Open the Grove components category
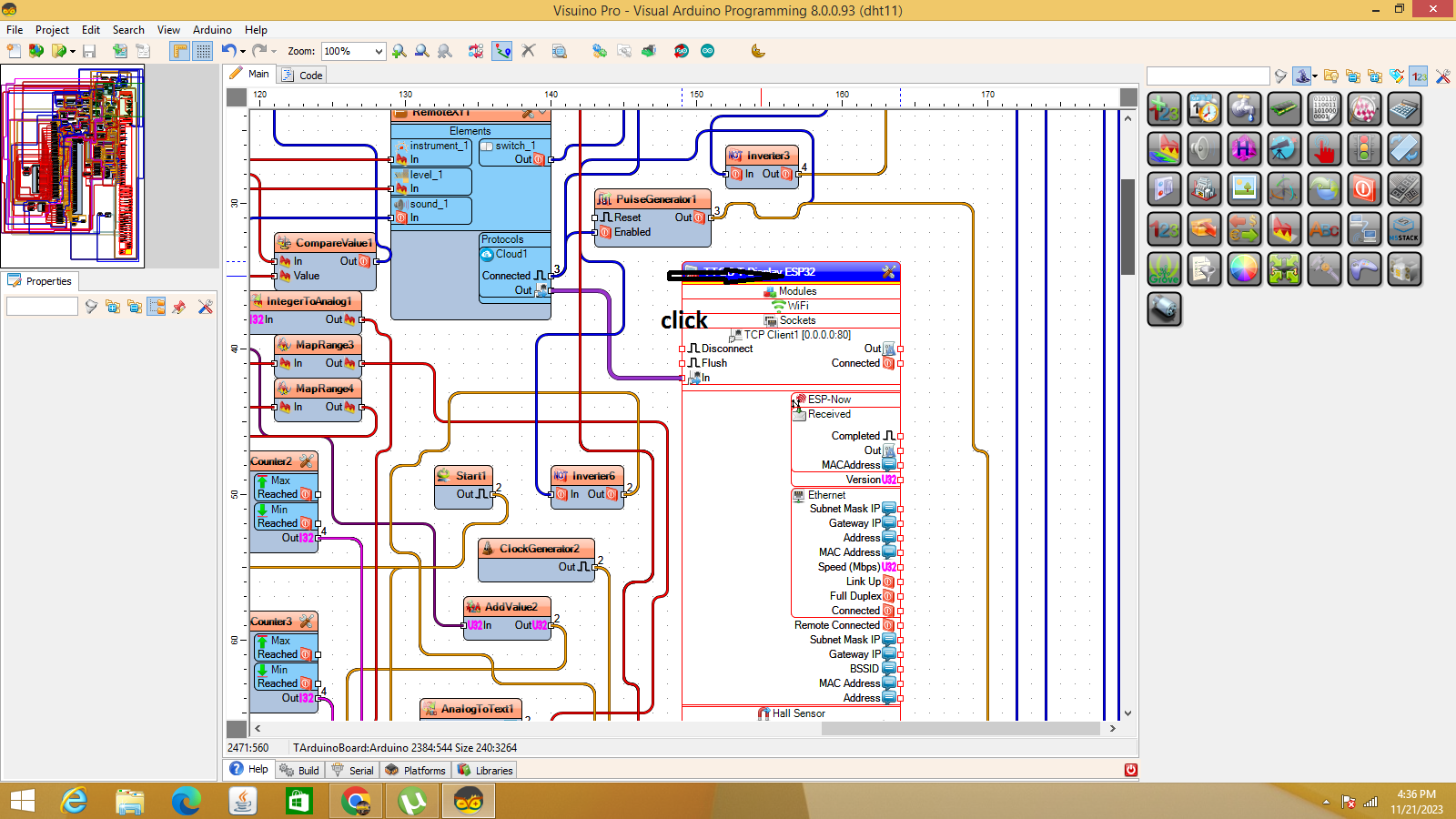The height and width of the screenshot is (819, 1456). [x=1165, y=269]
